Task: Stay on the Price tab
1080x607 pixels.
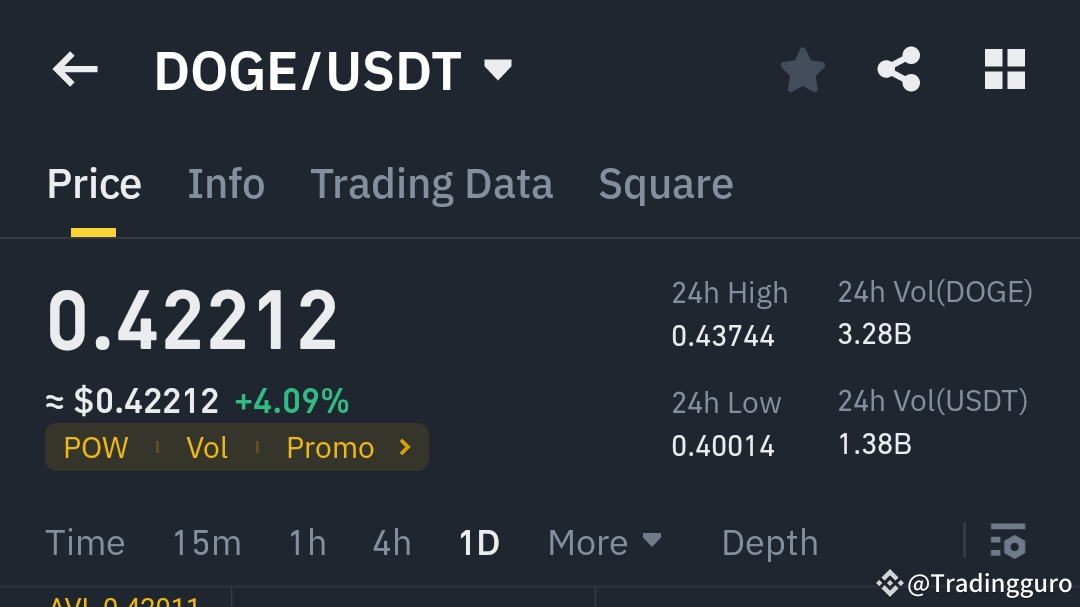Action: pos(94,183)
